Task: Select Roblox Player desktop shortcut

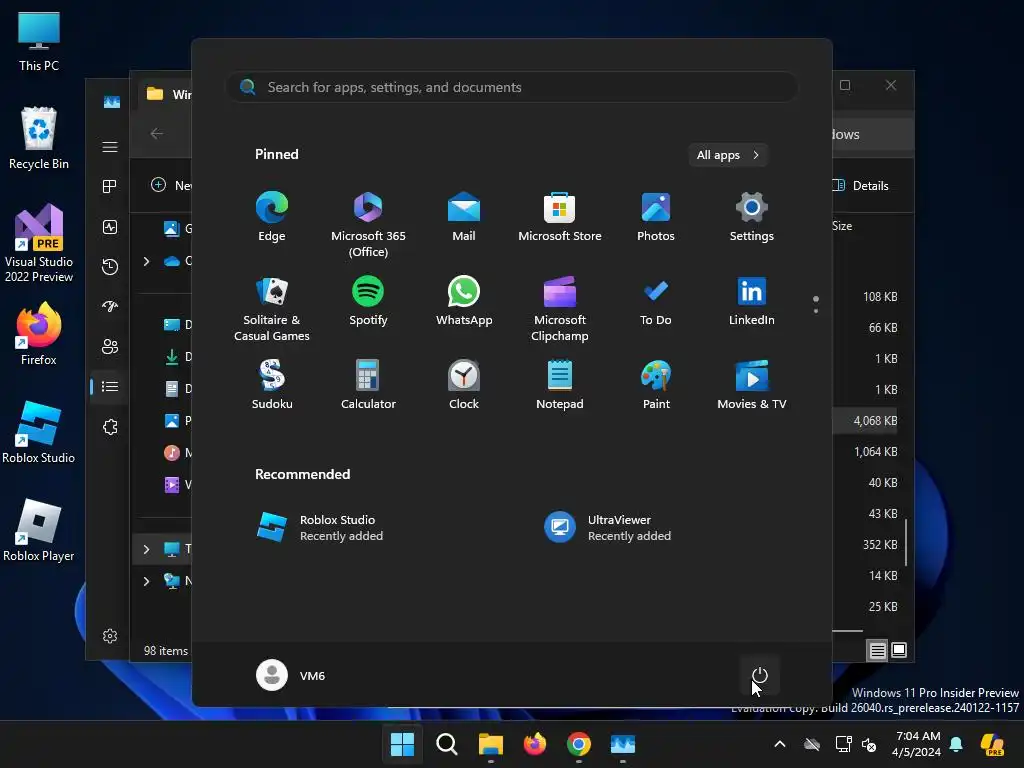Action: [39, 530]
